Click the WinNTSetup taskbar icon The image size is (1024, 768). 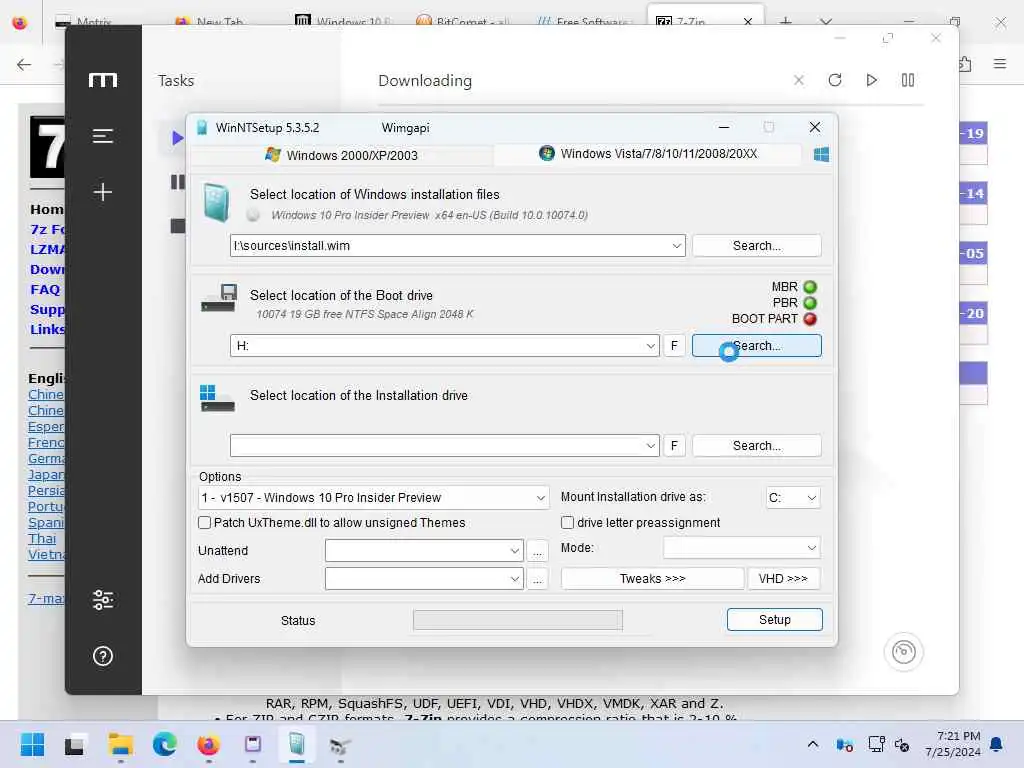[x=296, y=744]
